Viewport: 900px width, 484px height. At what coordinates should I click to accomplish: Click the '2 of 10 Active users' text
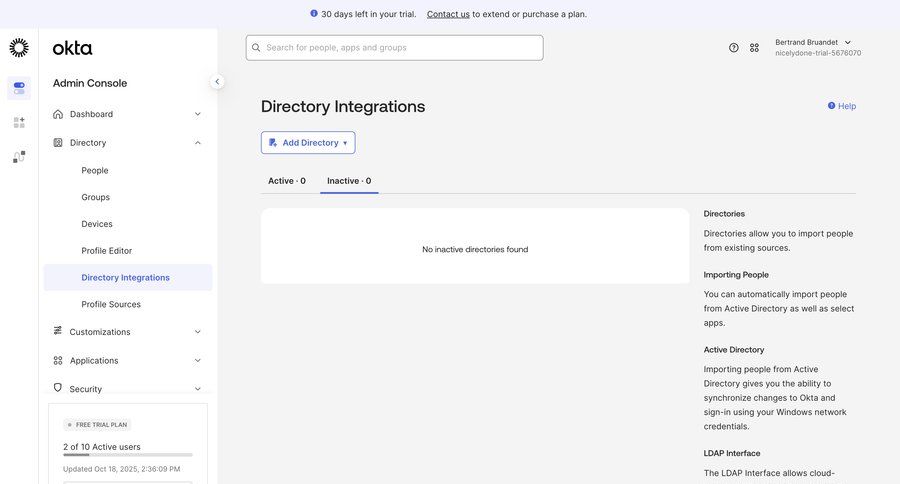click(102, 447)
